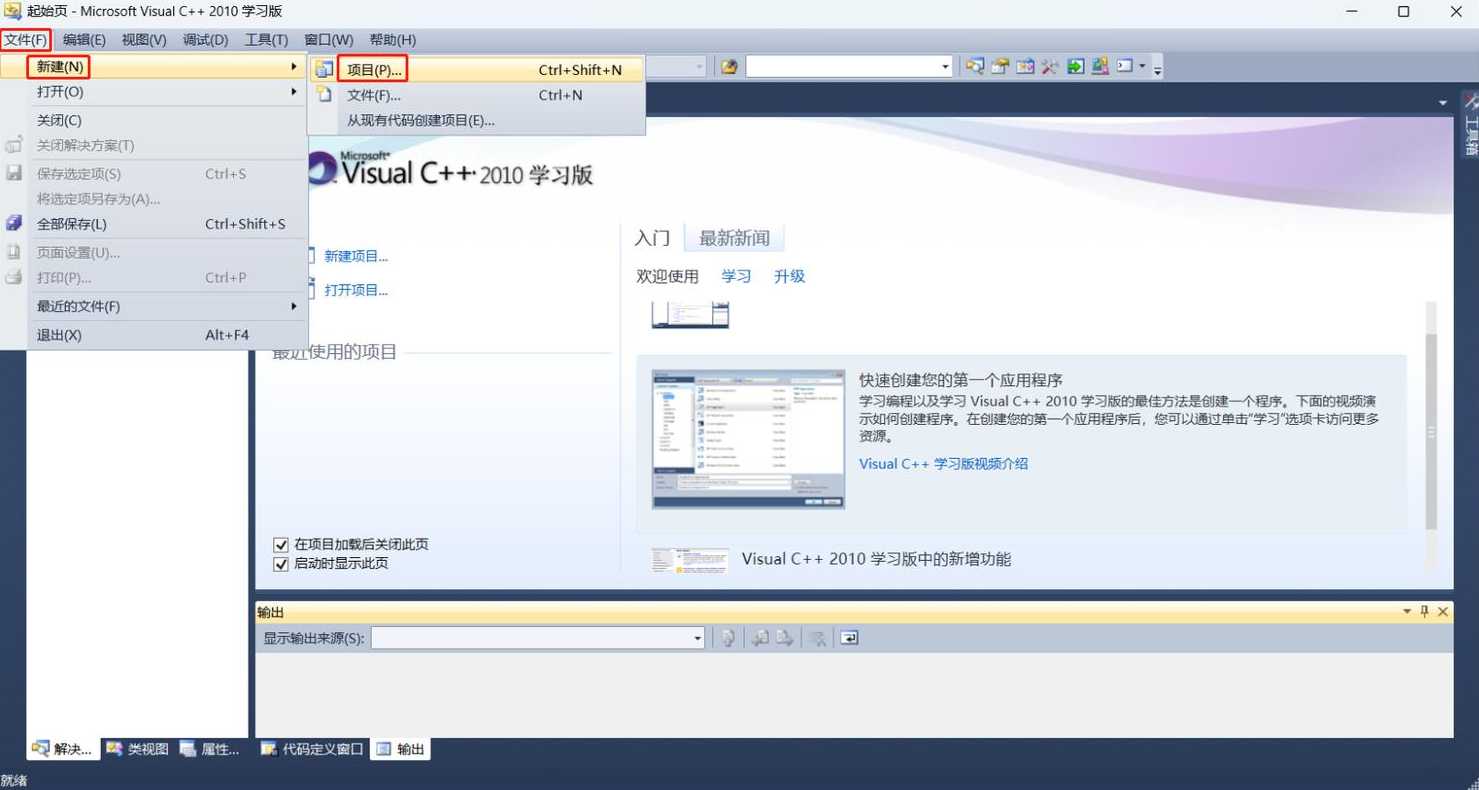Click the 解决... tab at bottom left
The width and height of the screenshot is (1479, 790).
tap(63, 749)
